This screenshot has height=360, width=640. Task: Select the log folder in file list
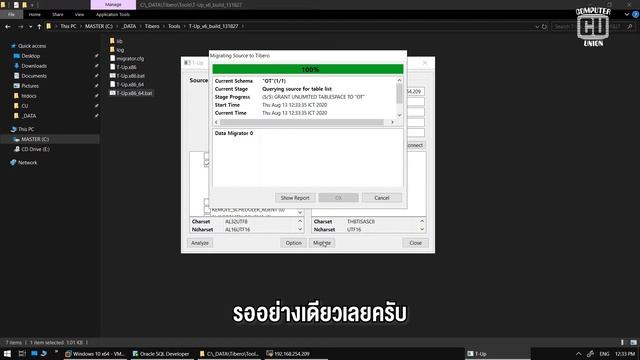(117, 50)
